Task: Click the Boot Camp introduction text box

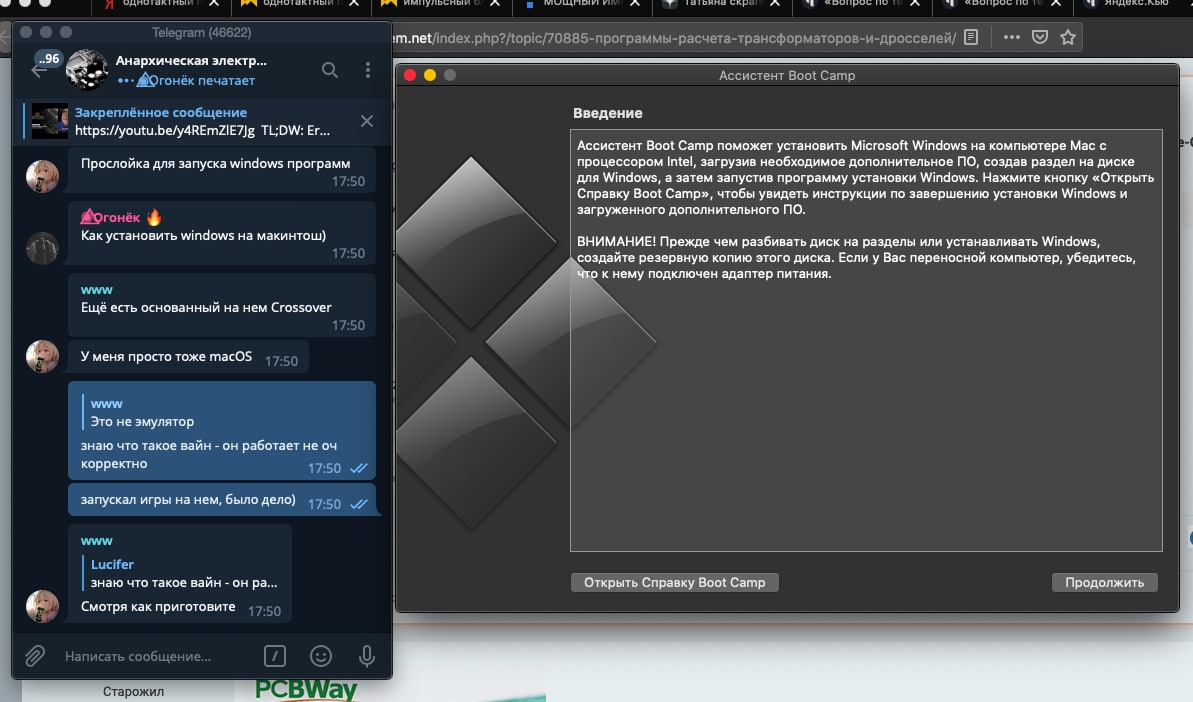Action: pos(866,340)
